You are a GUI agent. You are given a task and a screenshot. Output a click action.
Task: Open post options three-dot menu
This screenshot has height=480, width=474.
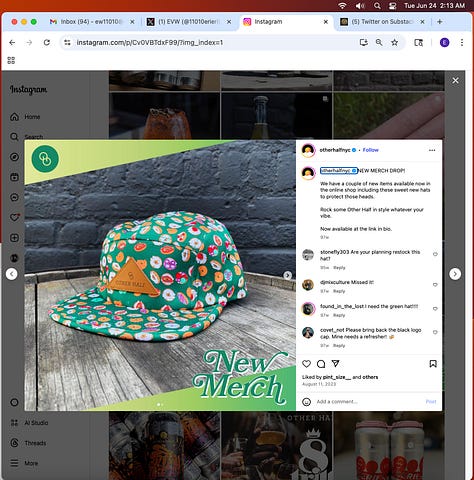coord(432,150)
